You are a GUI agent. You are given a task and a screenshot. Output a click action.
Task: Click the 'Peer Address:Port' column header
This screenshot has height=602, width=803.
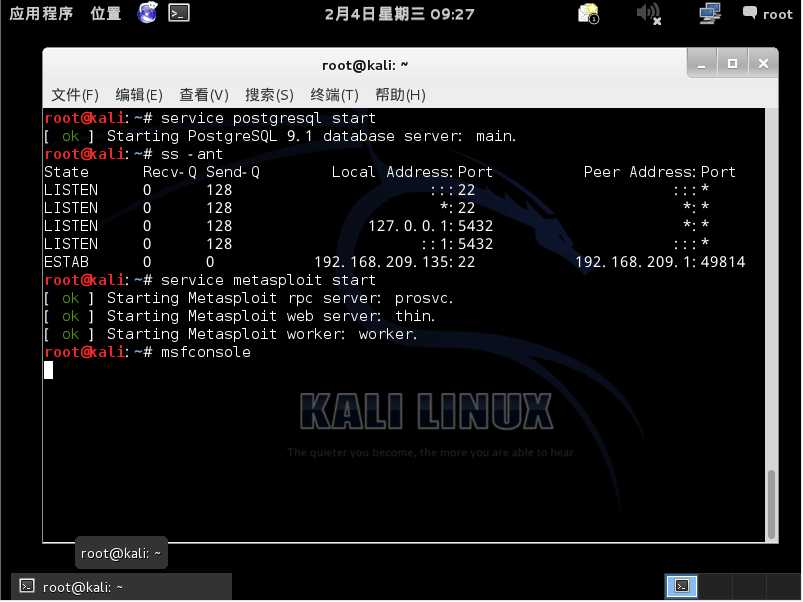coord(660,172)
